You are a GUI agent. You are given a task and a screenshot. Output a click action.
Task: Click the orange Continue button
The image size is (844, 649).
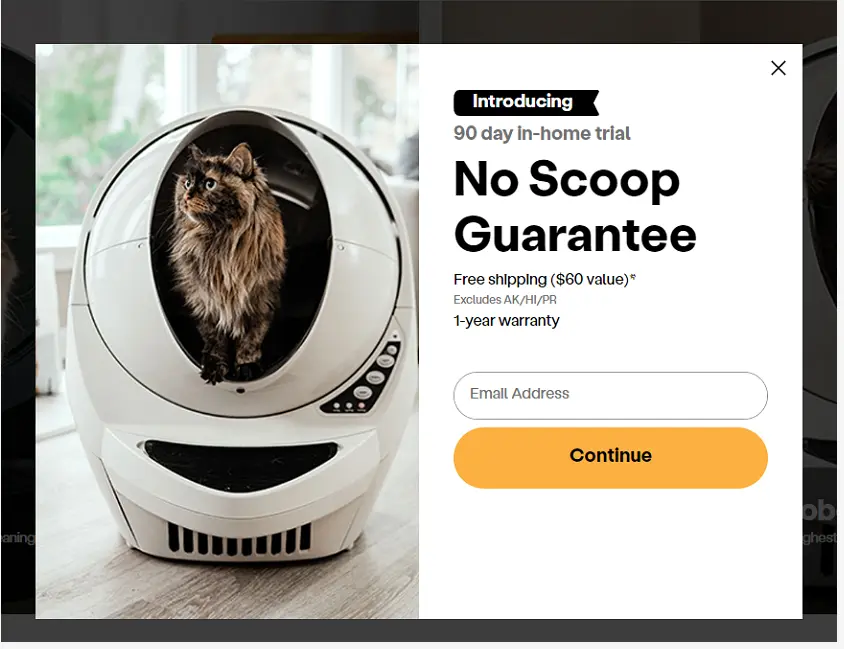610,458
